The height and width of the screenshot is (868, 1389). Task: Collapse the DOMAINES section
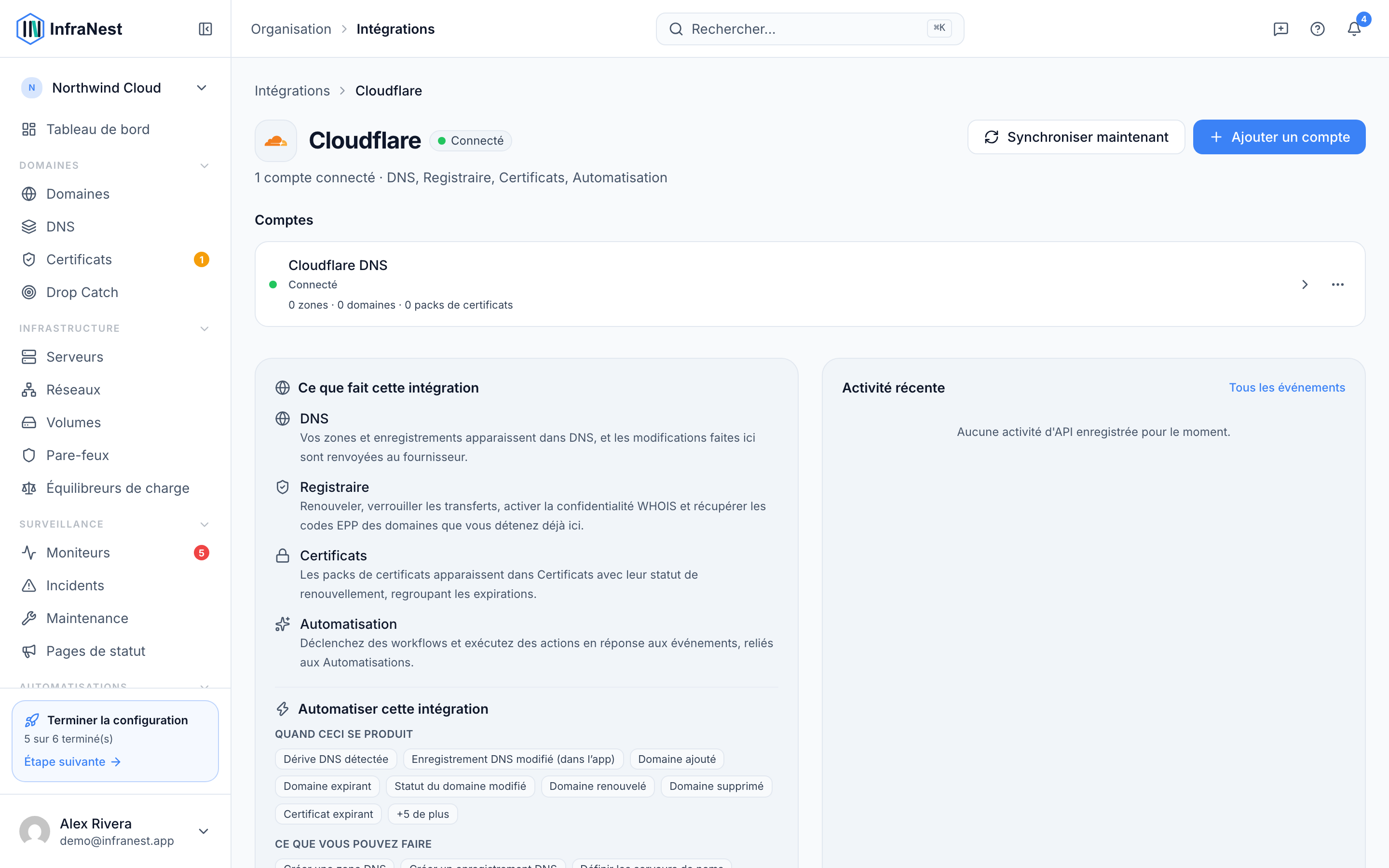204,165
